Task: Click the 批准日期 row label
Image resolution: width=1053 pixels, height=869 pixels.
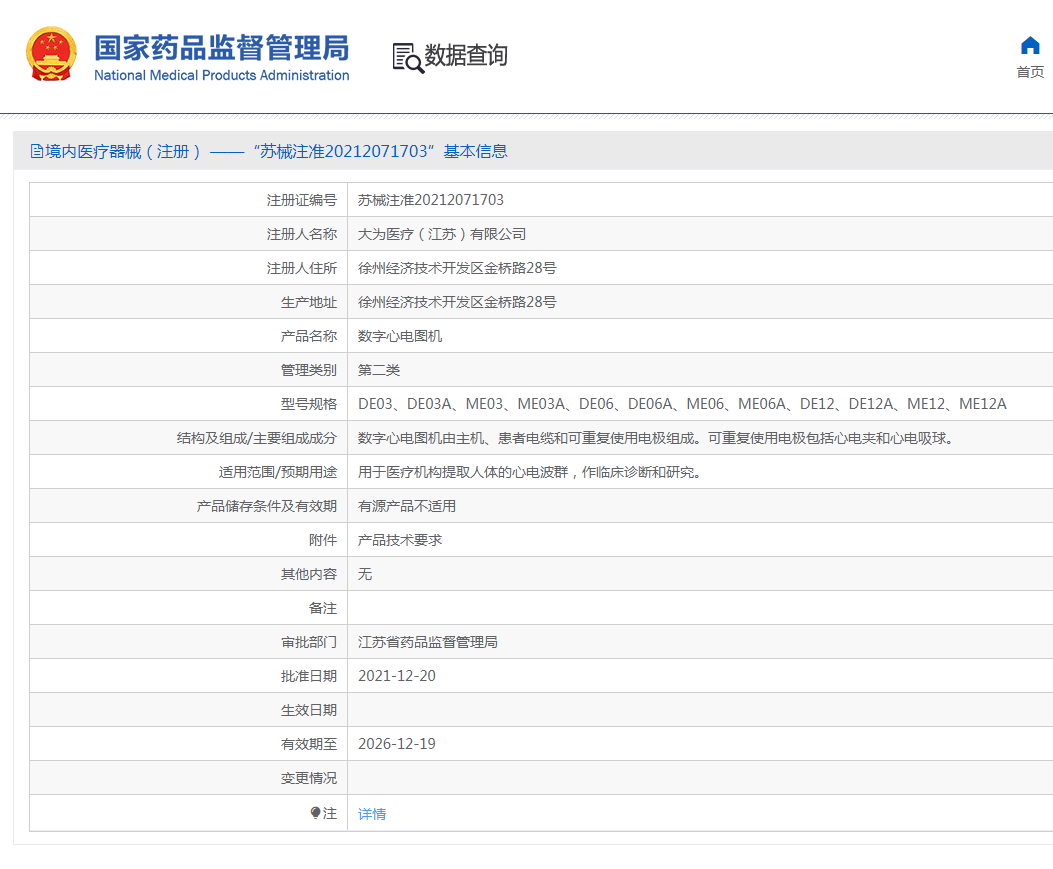Action: 309,676
